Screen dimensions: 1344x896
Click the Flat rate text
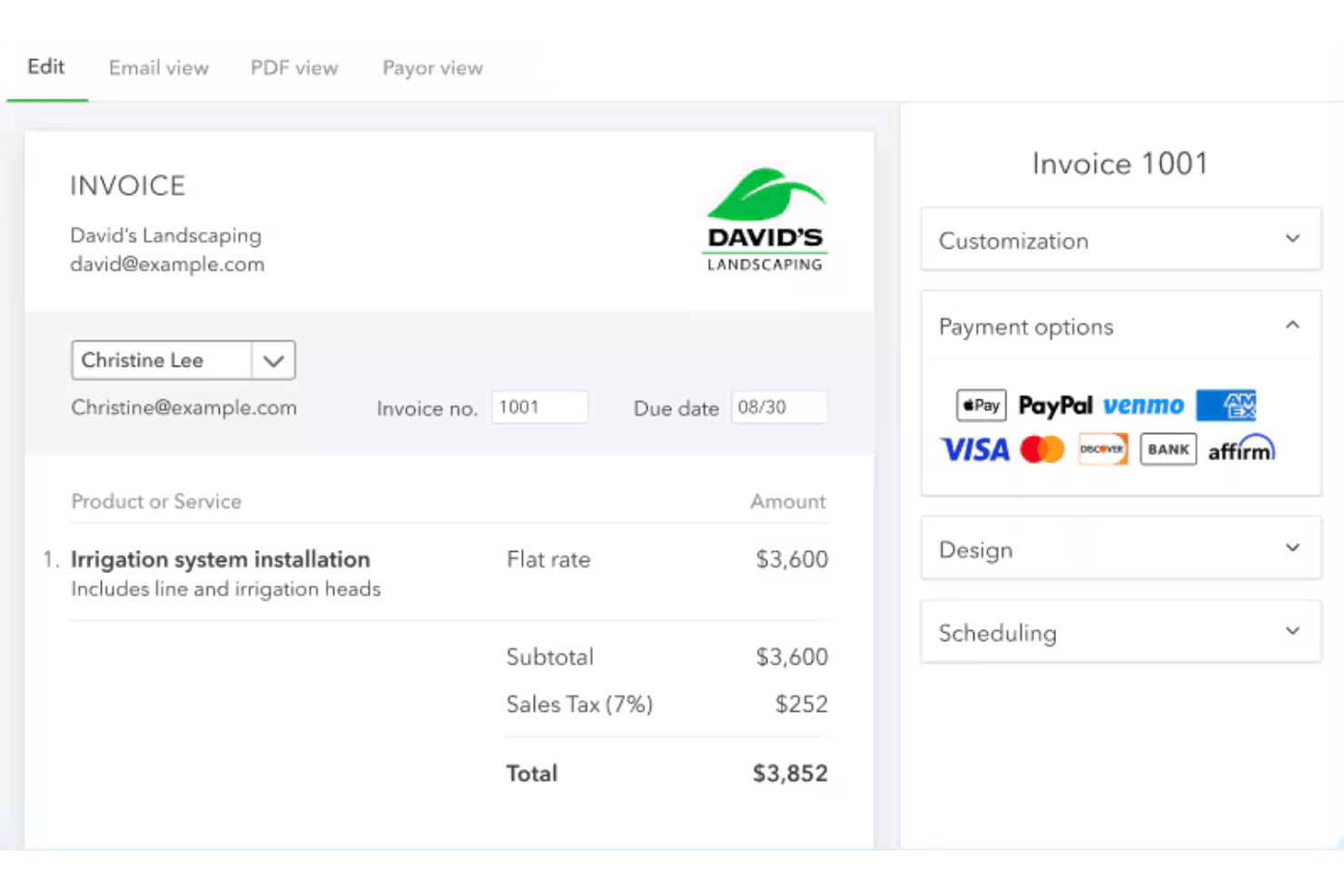548,559
